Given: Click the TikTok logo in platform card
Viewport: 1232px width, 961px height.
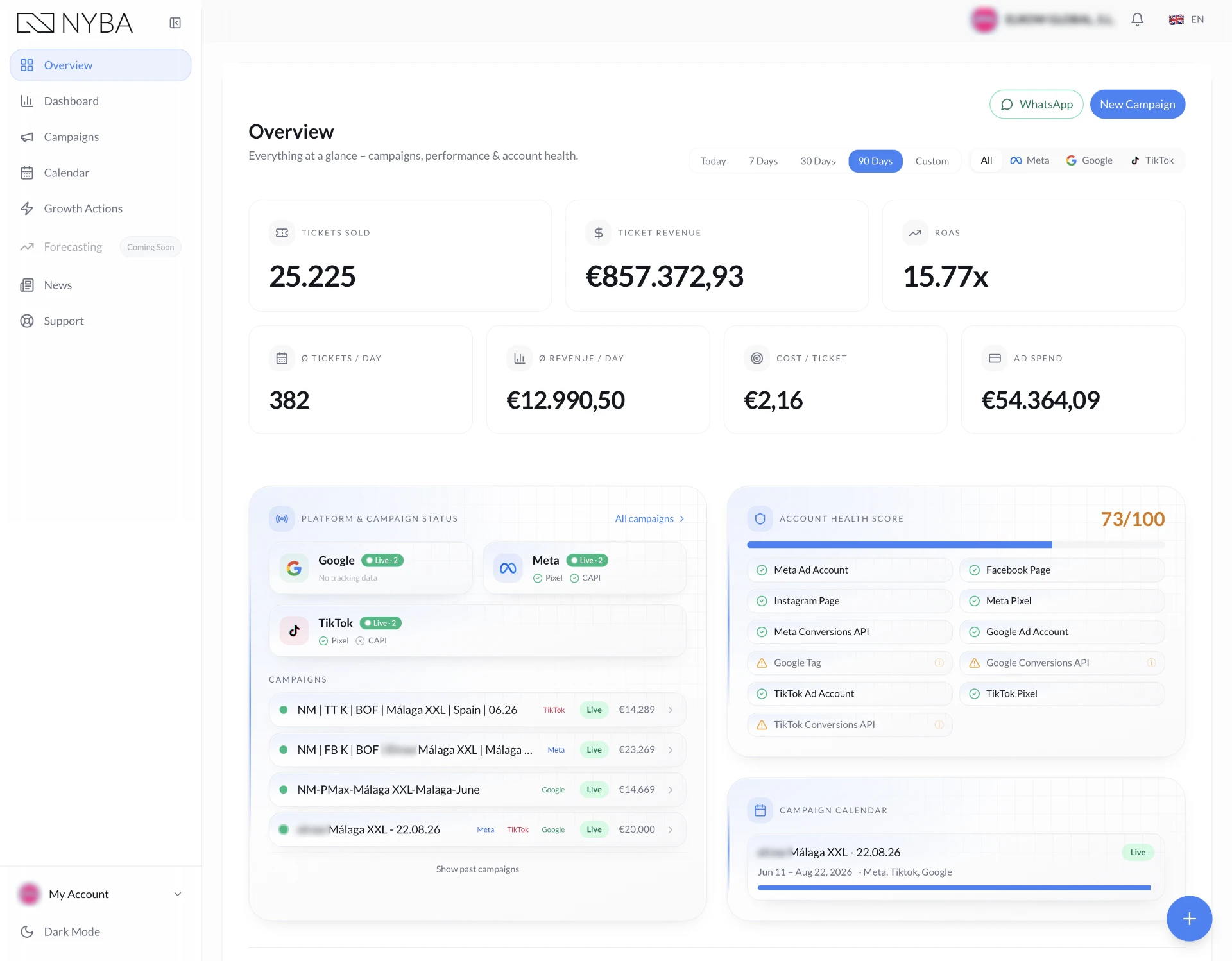Looking at the screenshot, I should pyautogui.click(x=294, y=631).
